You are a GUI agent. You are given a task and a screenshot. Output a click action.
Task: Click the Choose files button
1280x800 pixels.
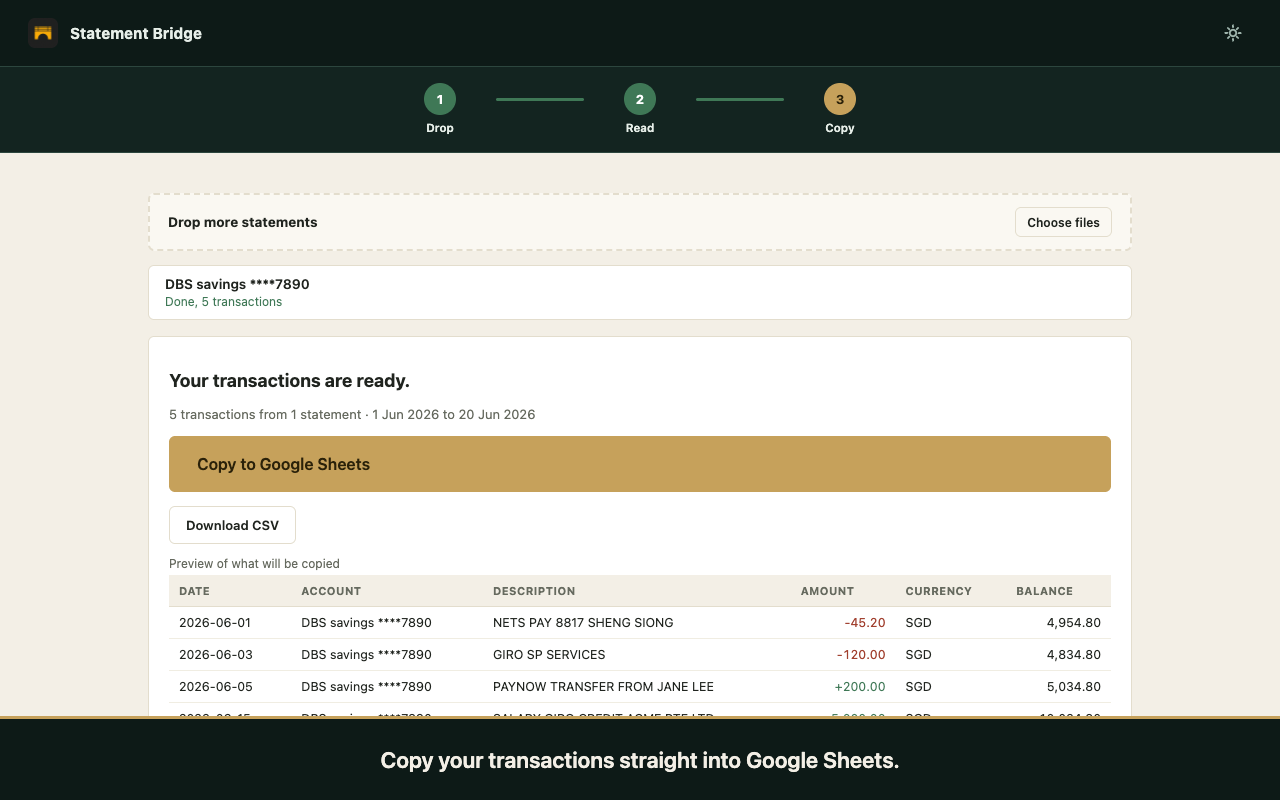pos(1063,222)
